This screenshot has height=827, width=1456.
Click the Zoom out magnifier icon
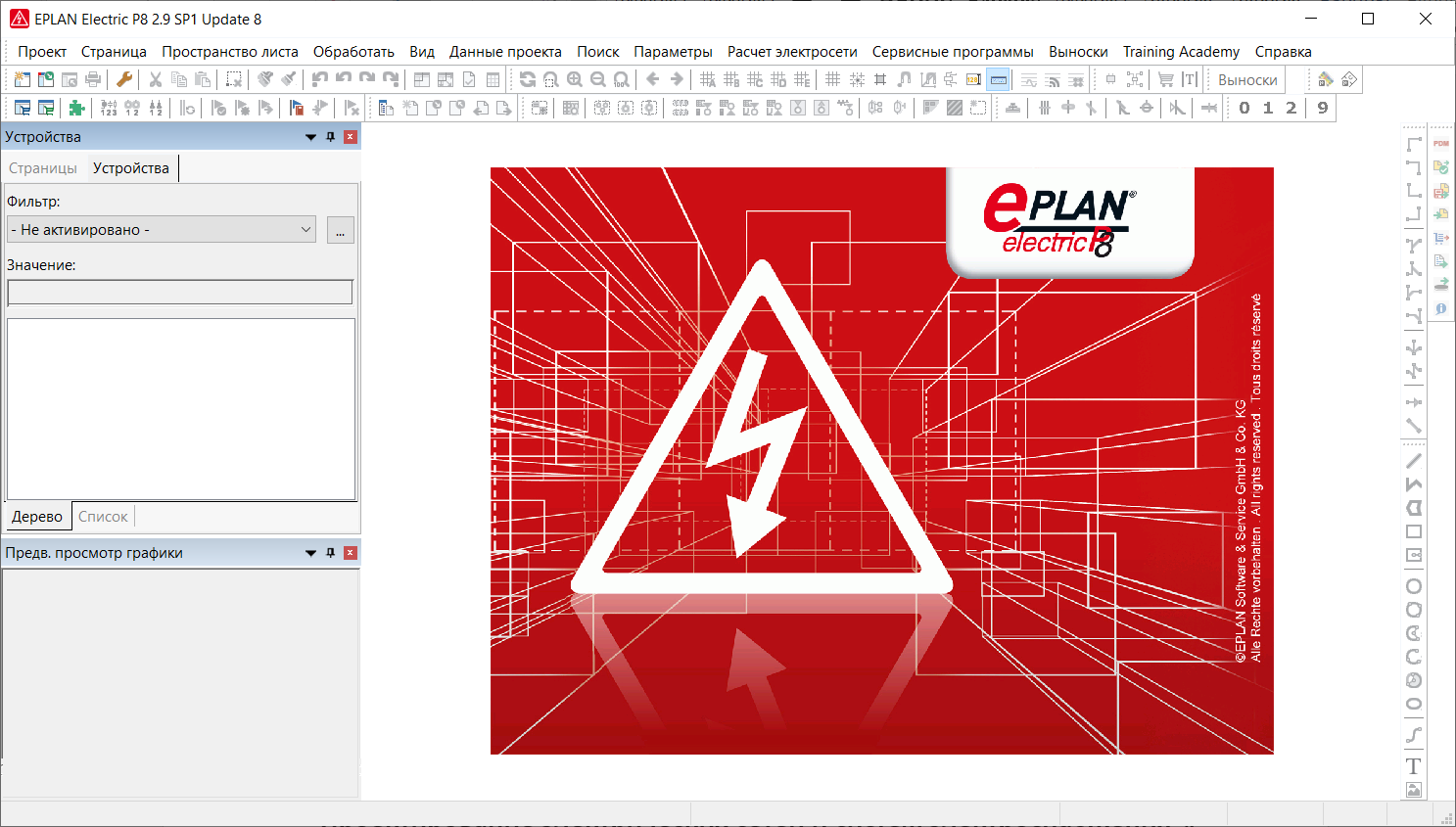pyautogui.click(x=598, y=80)
